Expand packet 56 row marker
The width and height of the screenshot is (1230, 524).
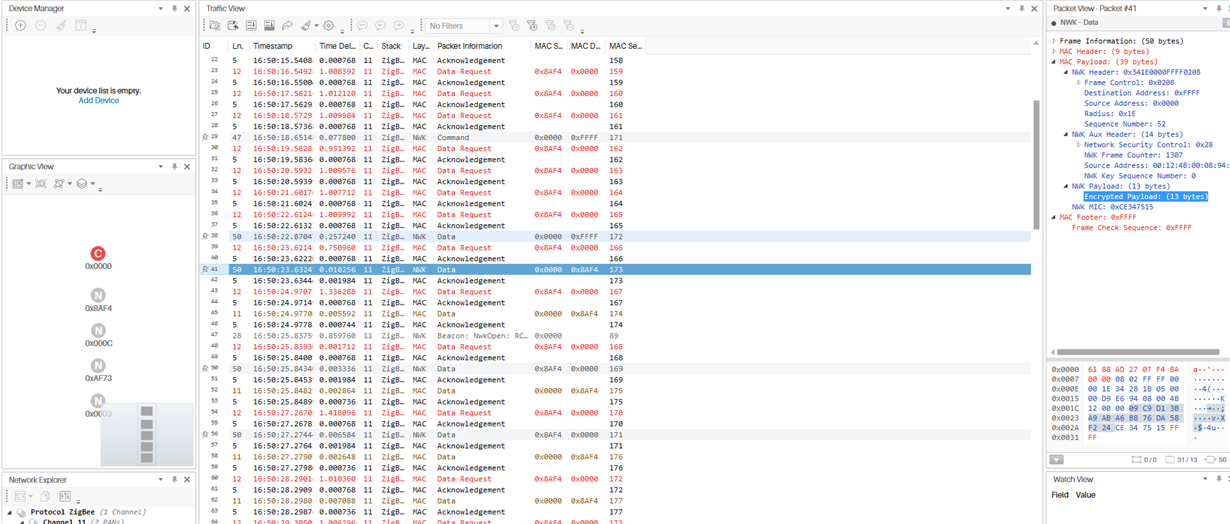click(x=205, y=434)
